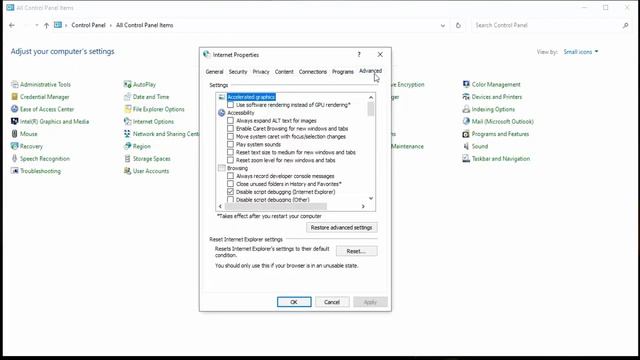The height and width of the screenshot is (360, 640).
Task: Check Reset zoom level for new windows
Action: [x=231, y=160]
